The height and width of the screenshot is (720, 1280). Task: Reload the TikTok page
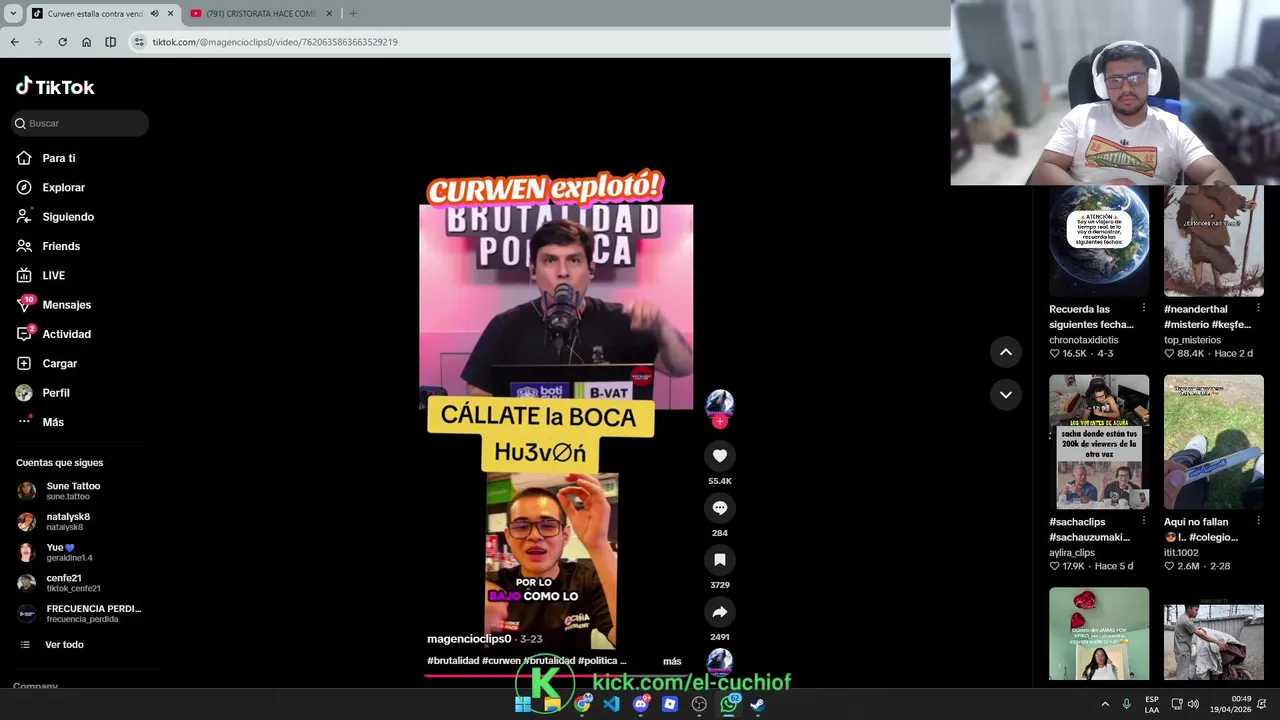click(x=62, y=42)
